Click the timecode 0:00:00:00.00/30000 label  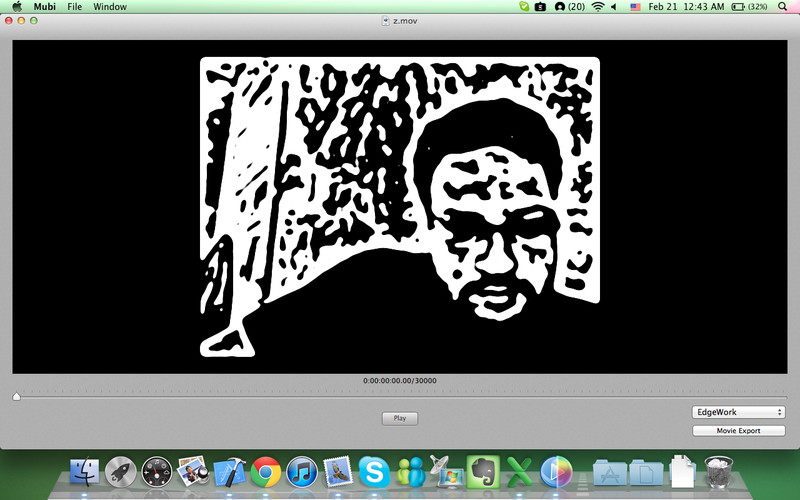(x=400, y=381)
